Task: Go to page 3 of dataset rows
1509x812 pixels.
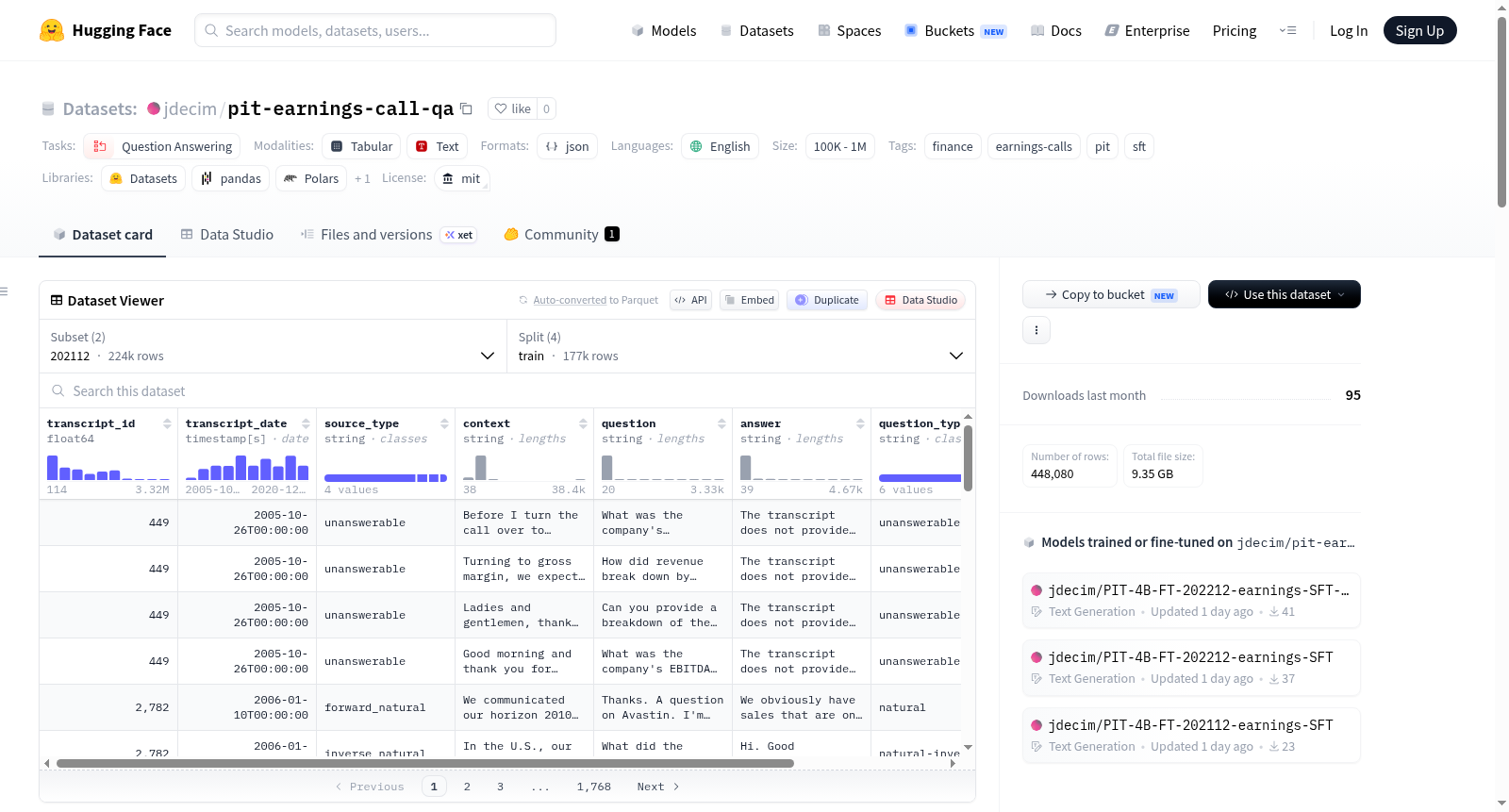Action: pos(500,787)
